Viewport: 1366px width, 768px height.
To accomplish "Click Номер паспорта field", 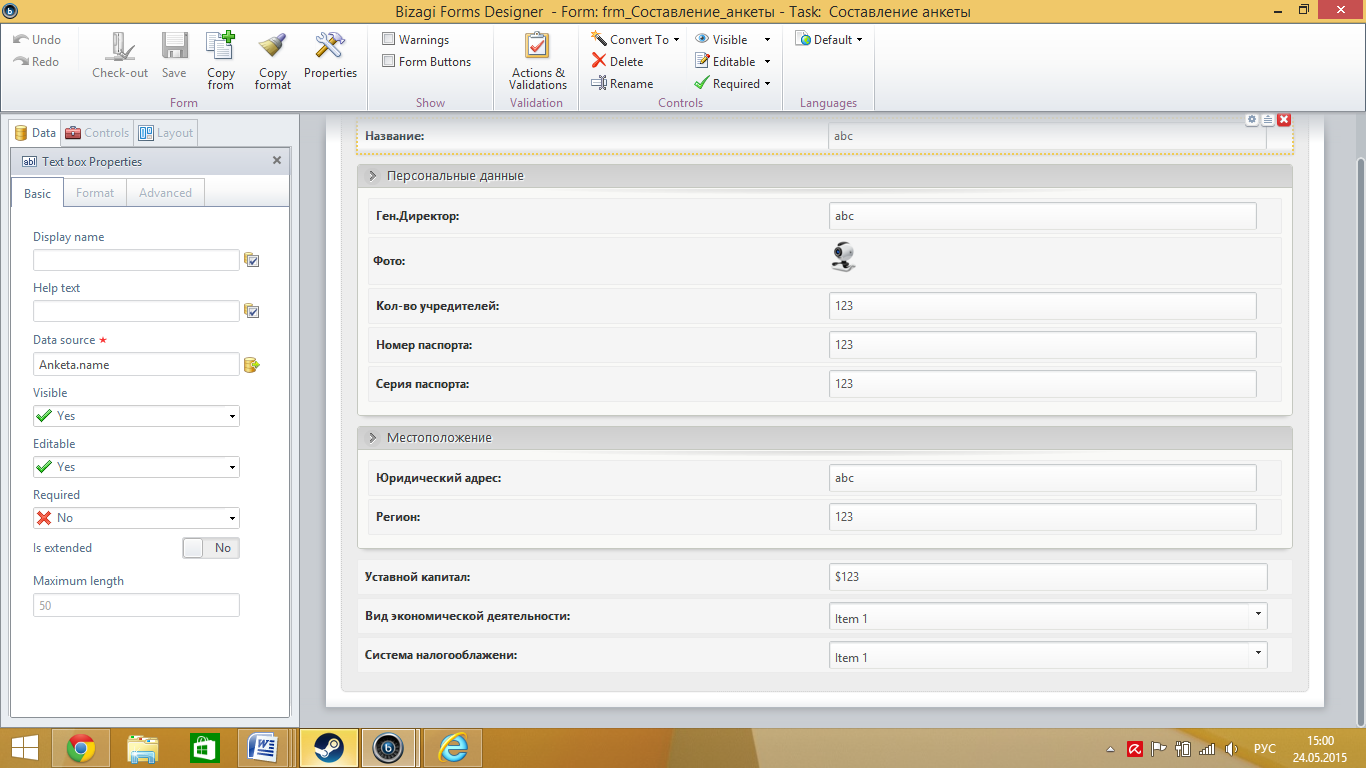I will (1042, 344).
